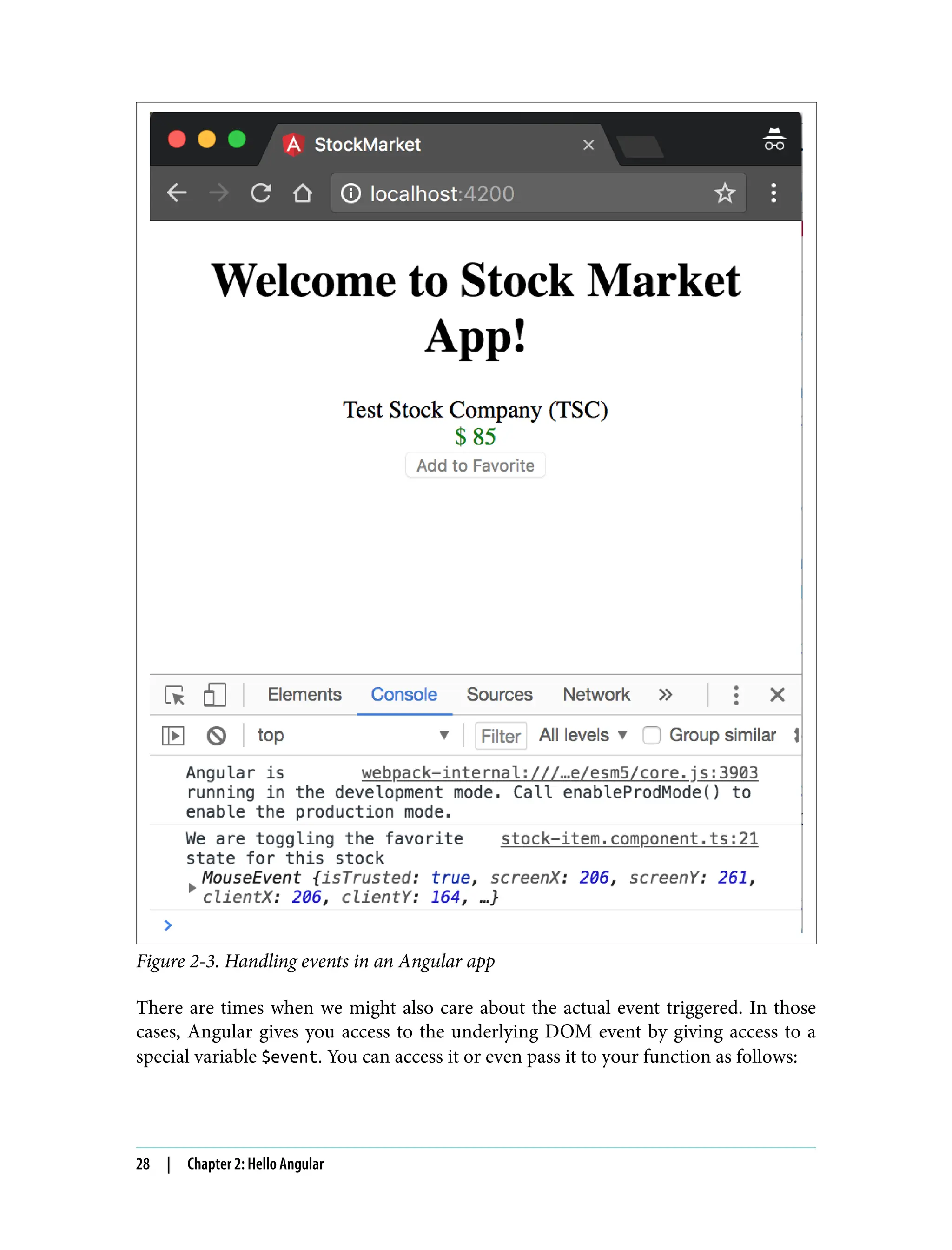Bookmark page with star icon
Viewport: 952px width, 1250px height.
(724, 193)
